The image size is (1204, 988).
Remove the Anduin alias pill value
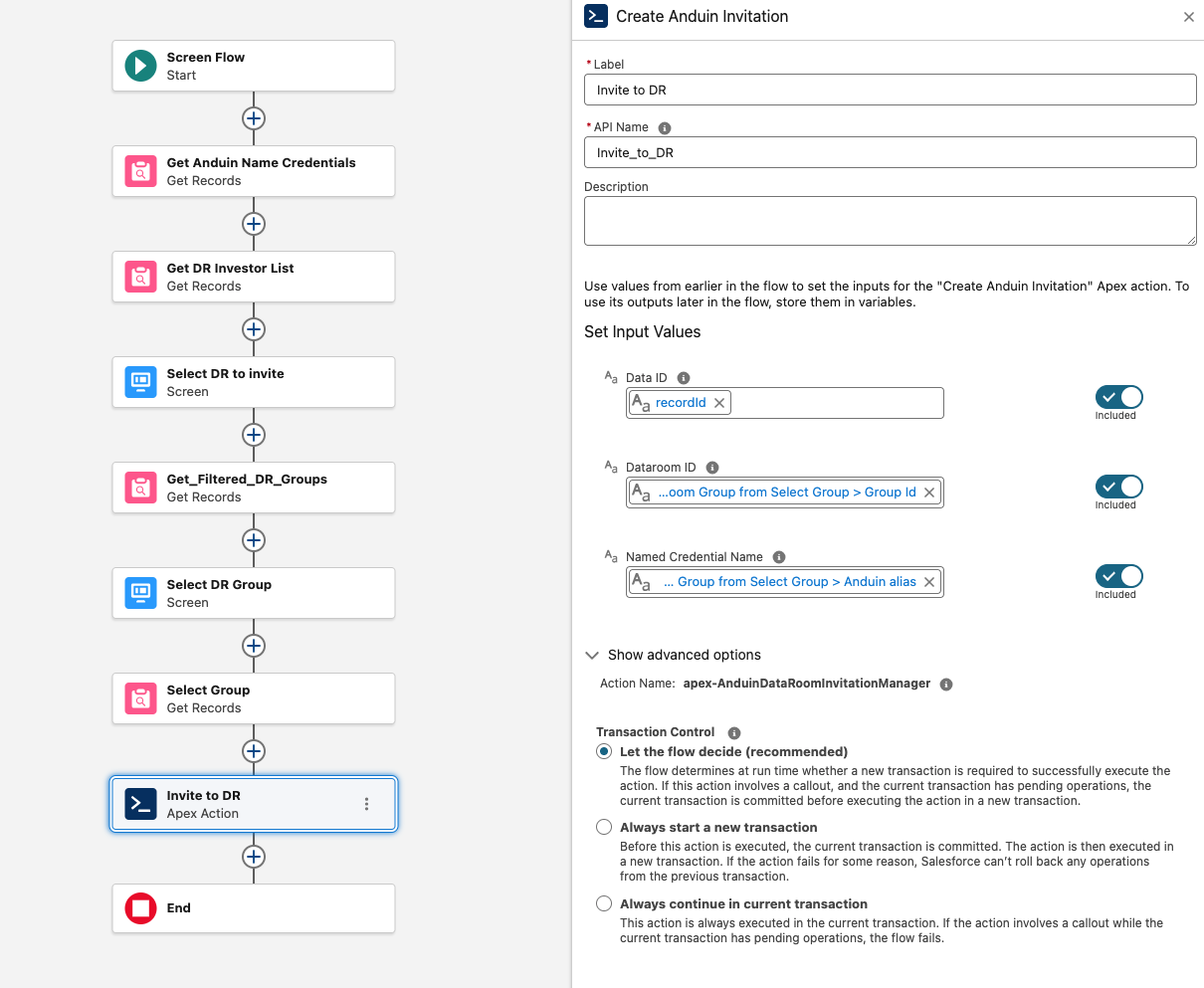pyautogui.click(x=929, y=582)
